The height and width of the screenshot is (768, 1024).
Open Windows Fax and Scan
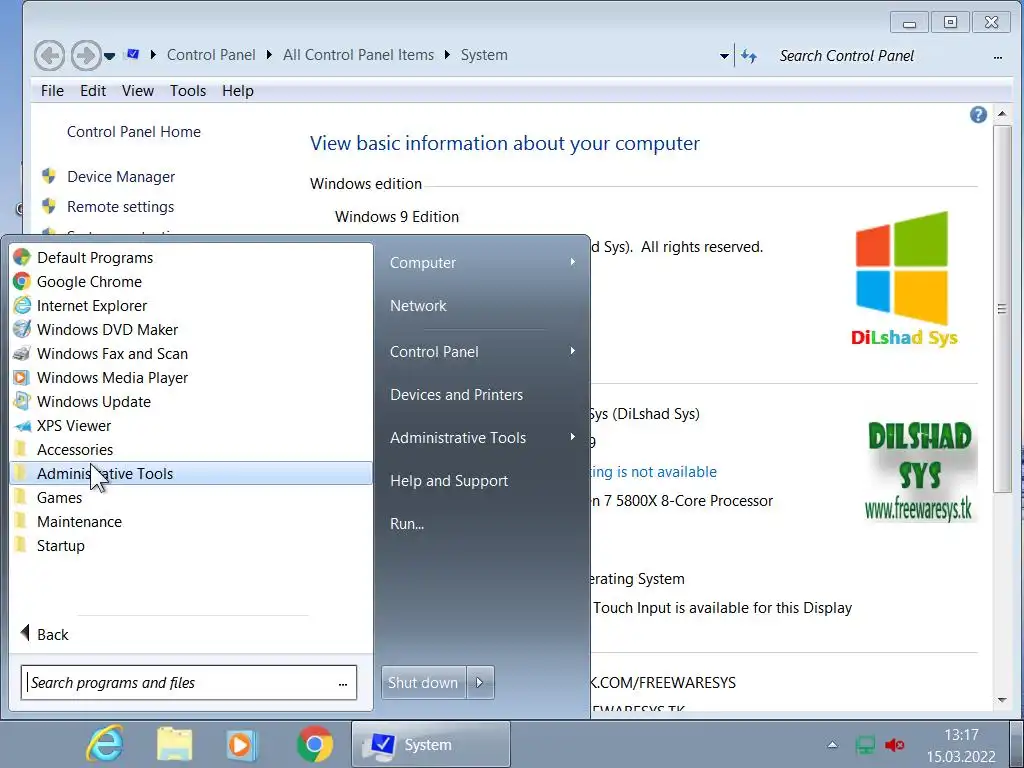[191, 353]
